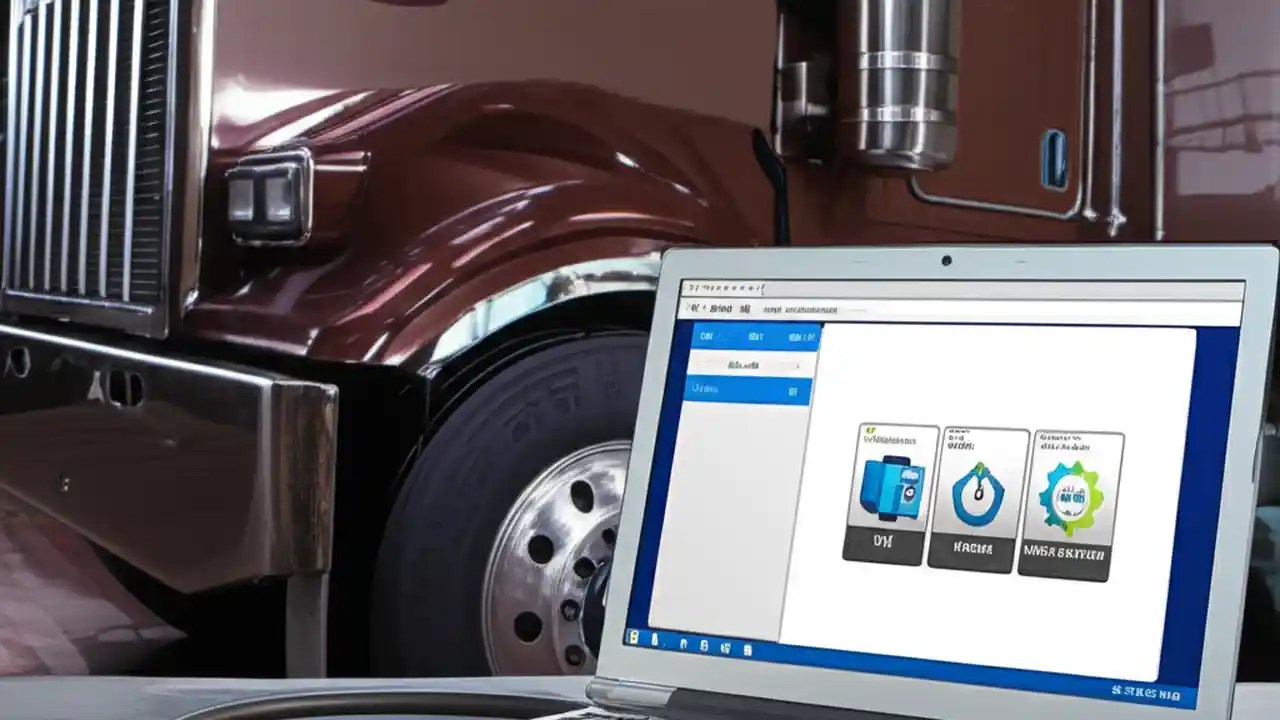1280x720 pixels.
Task: Enable the first blue sidebar header item
Action: pos(707,337)
